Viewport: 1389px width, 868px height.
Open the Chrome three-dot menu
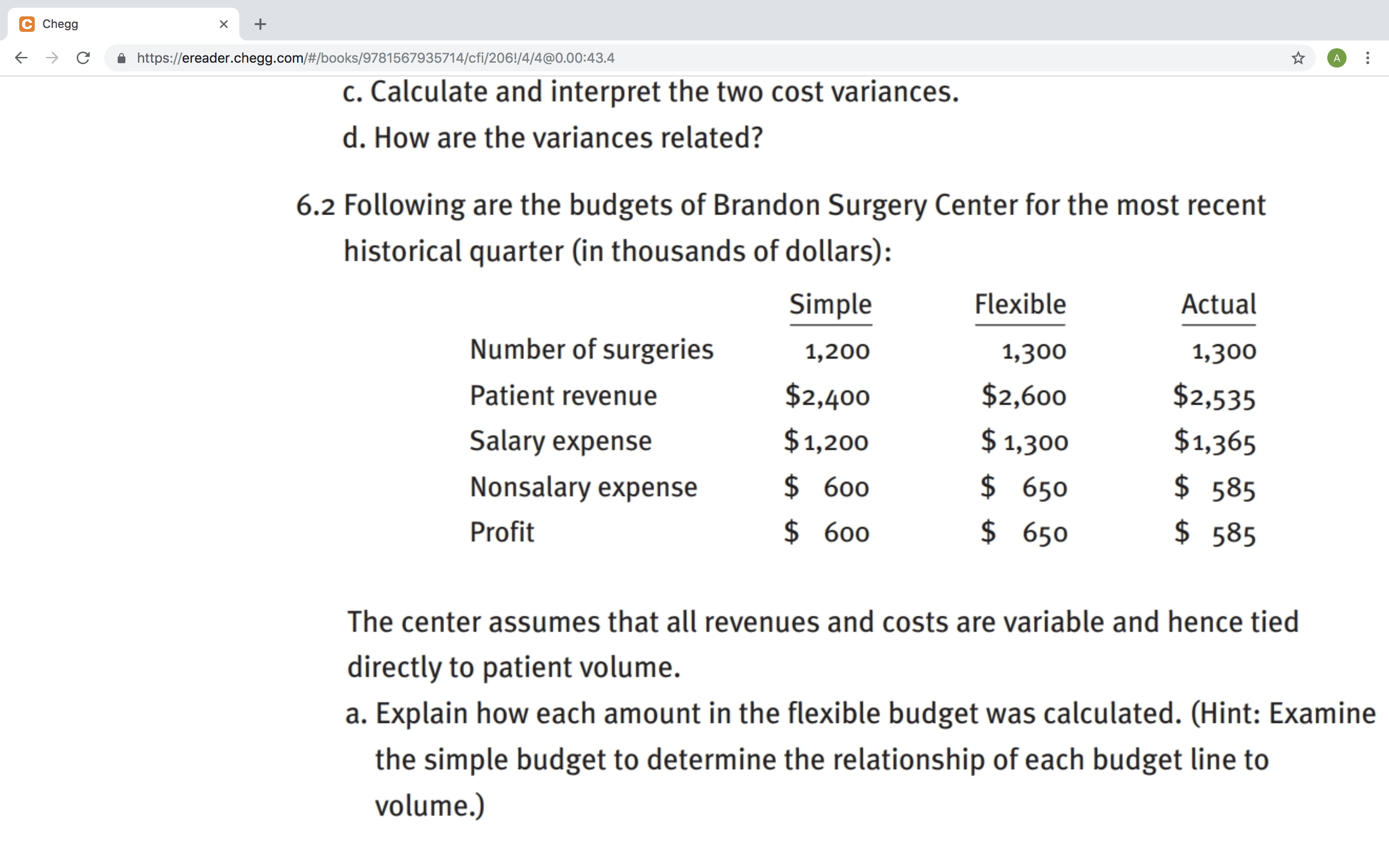click(x=1368, y=58)
